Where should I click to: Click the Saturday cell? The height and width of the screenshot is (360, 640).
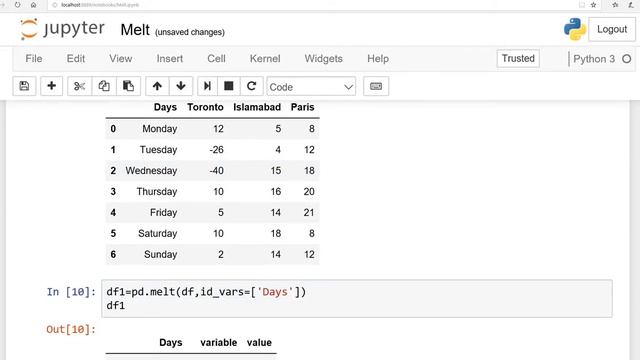point(158,233)
